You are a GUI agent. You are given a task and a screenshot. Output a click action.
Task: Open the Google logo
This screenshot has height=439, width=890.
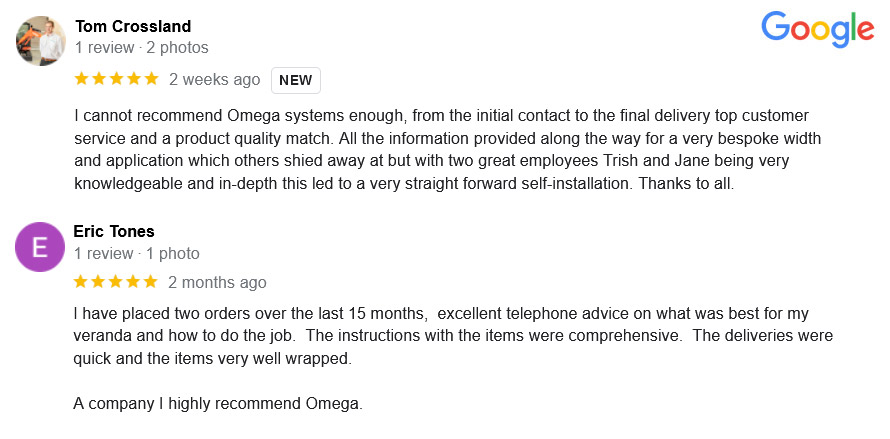tap(817, 30)
